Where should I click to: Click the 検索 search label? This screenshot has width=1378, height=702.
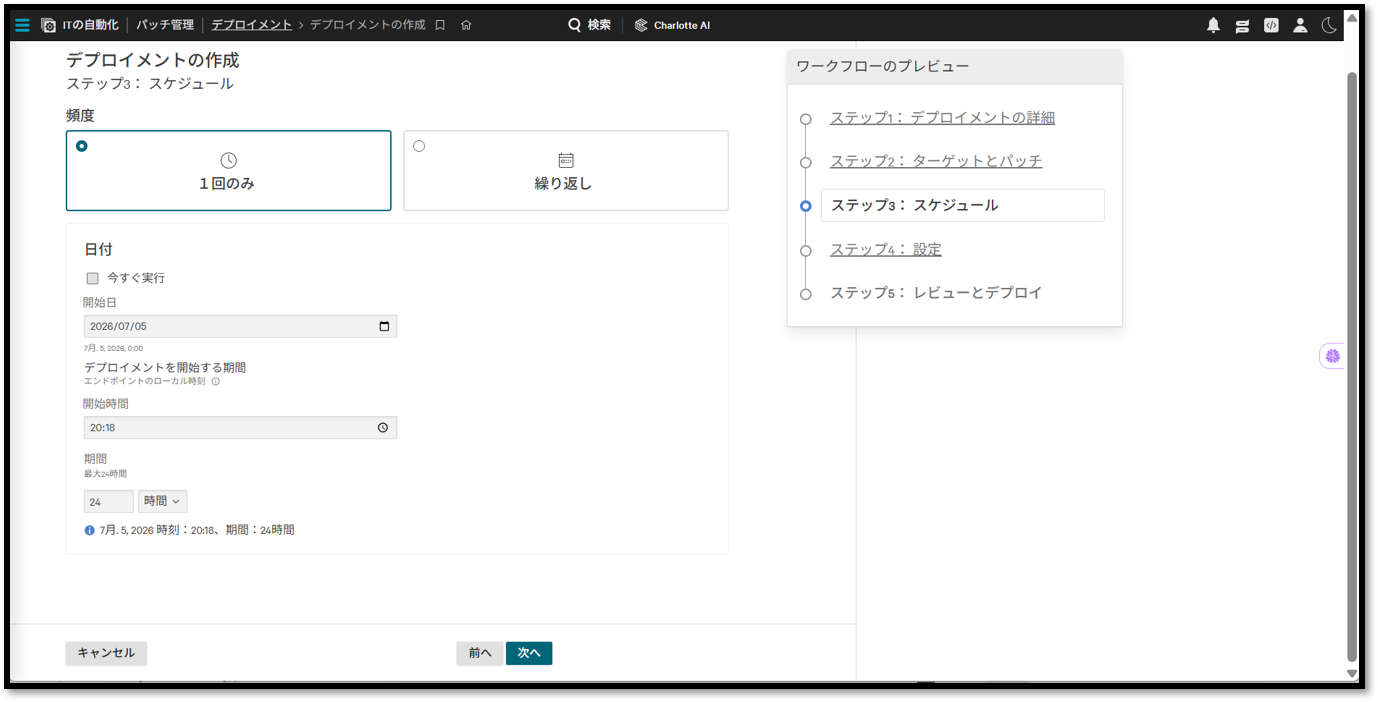(x=599, y=25)
